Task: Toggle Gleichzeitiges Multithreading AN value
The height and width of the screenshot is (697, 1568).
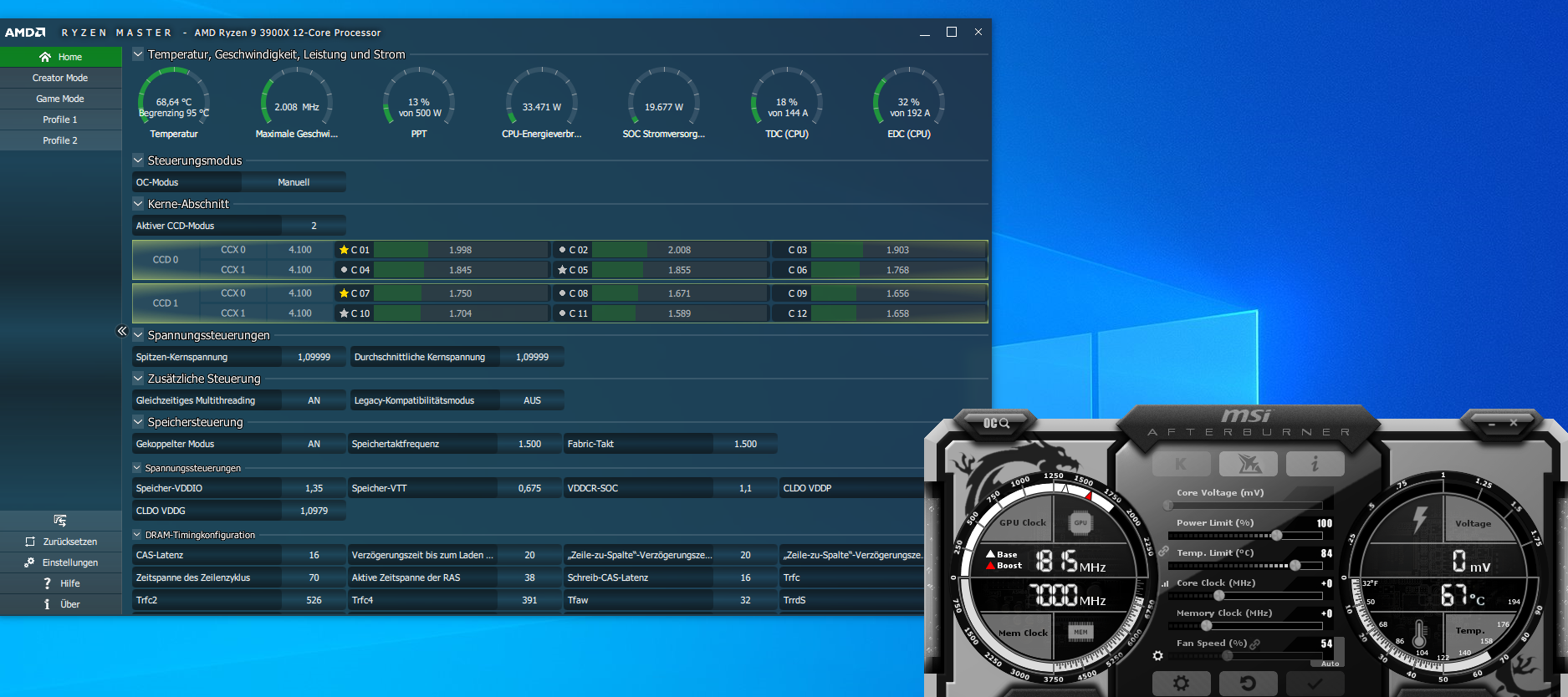Action: [314, 400]
